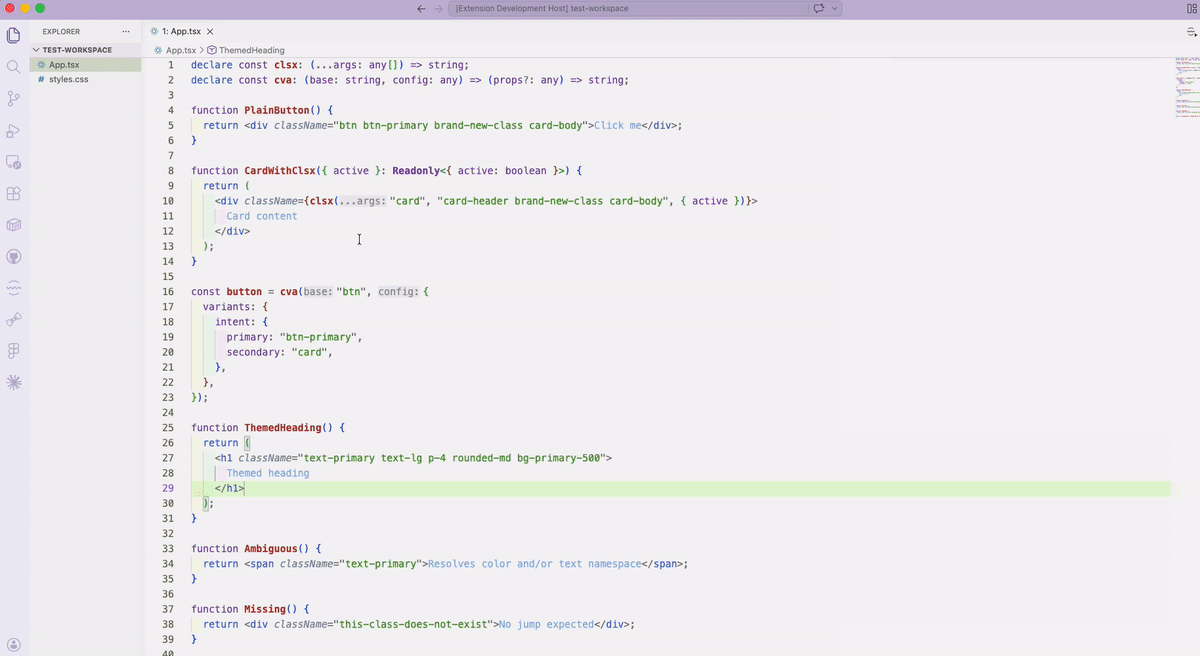Screen dimensions: 1200x656
Task: Click the EXPLORER panel title
Action: pyautogui.click(x=61, y=32)
